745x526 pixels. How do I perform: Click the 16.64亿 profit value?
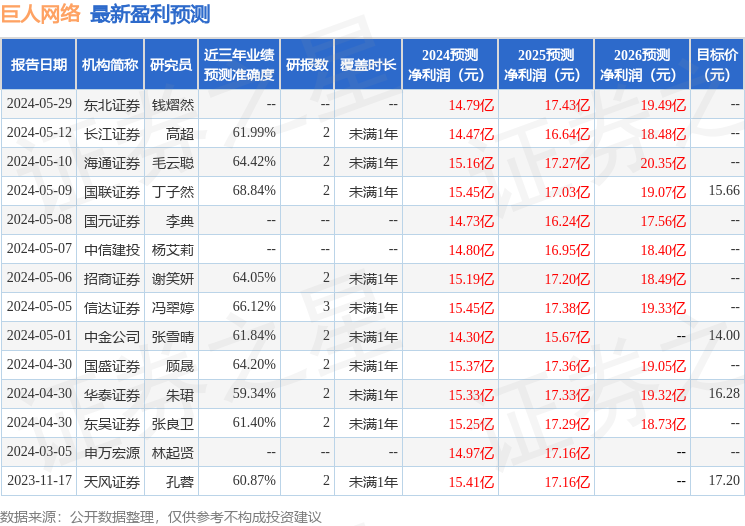[567, 134]
